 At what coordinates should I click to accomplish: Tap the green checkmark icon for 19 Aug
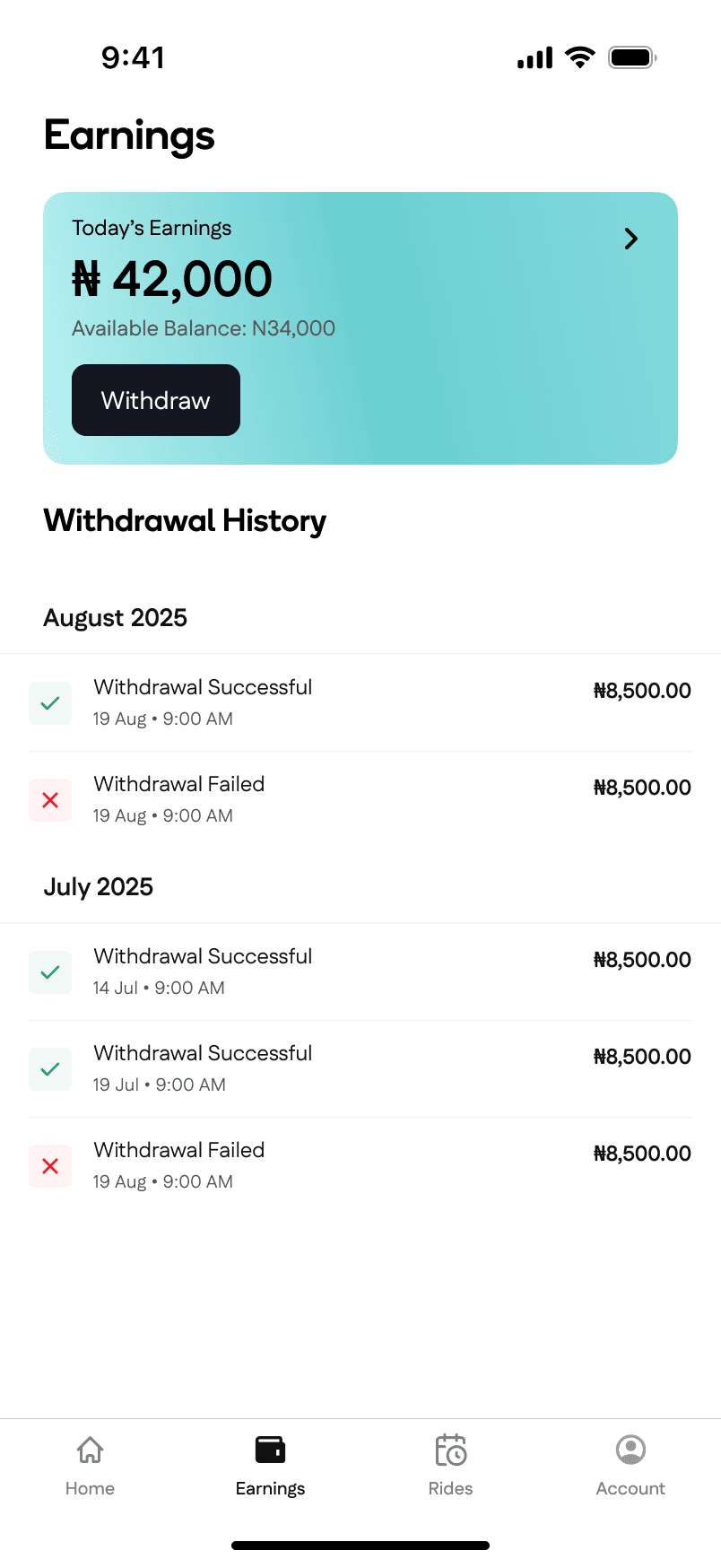click(x=50, y=703)
